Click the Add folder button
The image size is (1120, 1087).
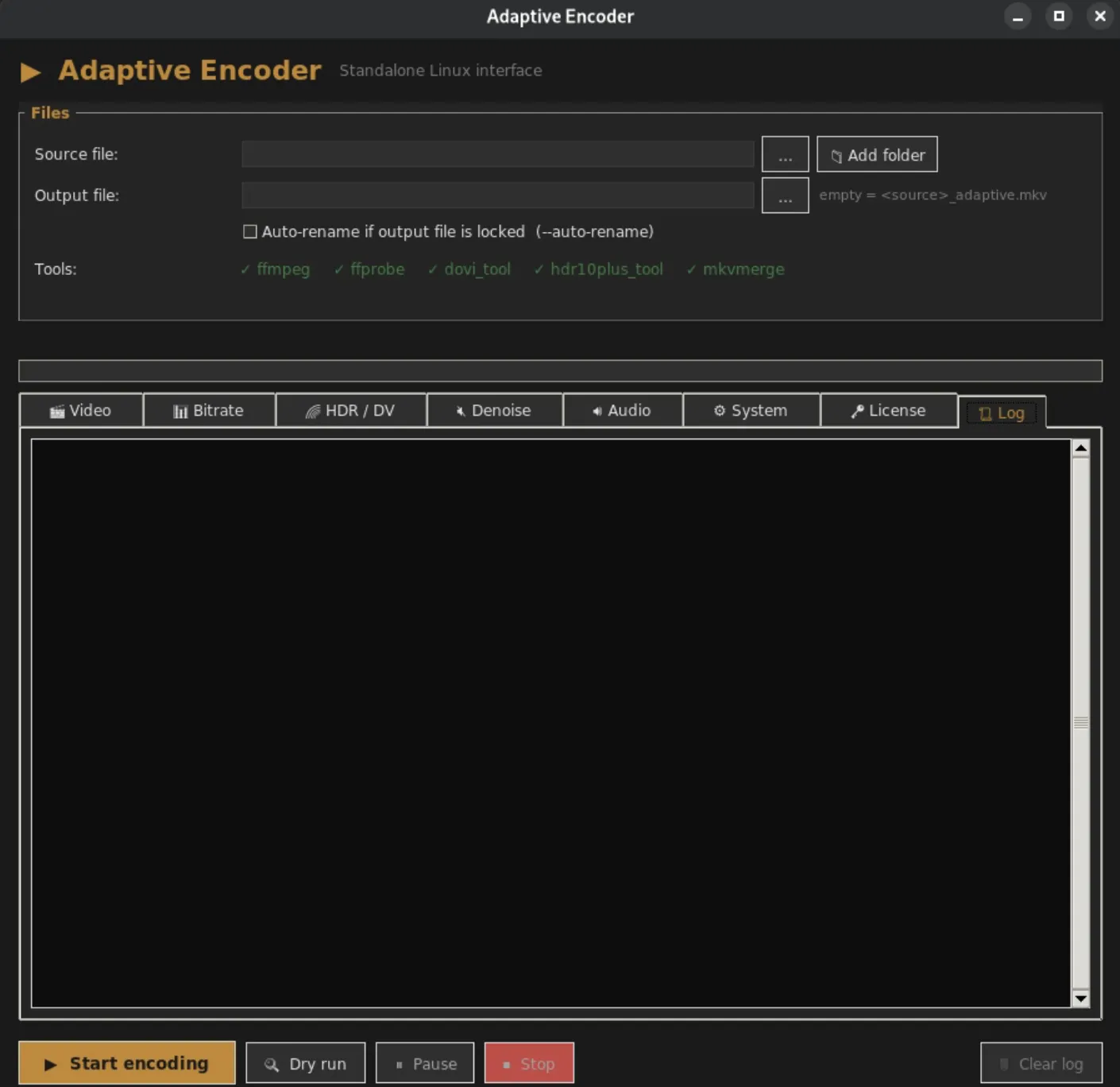(877, 154)
